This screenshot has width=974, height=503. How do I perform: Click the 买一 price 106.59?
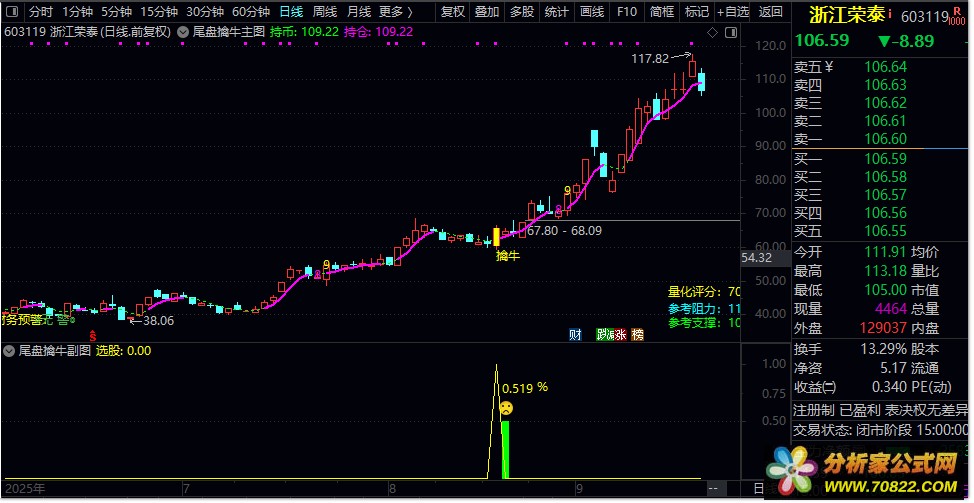click(x=886, y=159)
